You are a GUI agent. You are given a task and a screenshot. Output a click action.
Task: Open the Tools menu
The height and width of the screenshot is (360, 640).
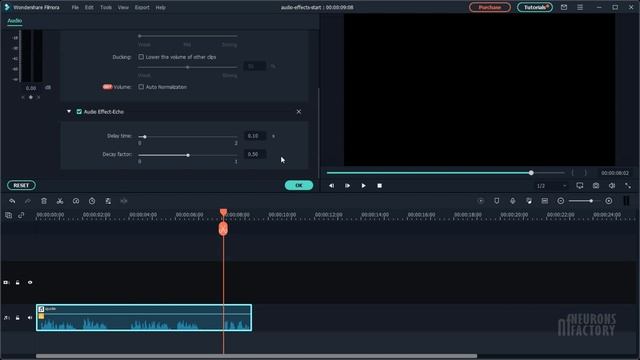(x=106, y=7)
